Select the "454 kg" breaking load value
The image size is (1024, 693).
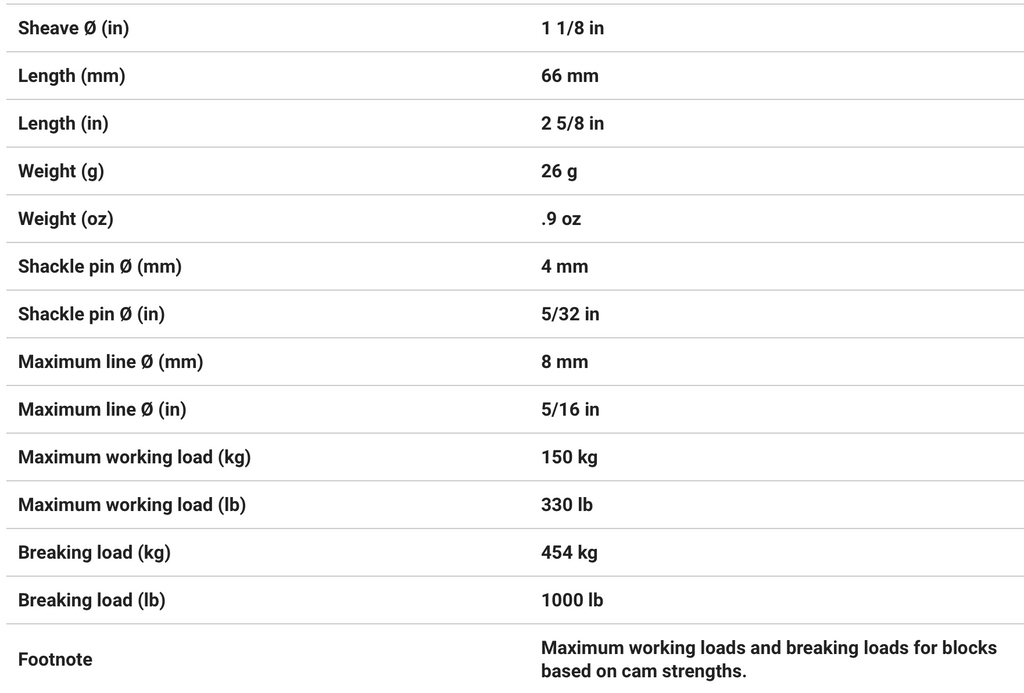coord(569,552)
